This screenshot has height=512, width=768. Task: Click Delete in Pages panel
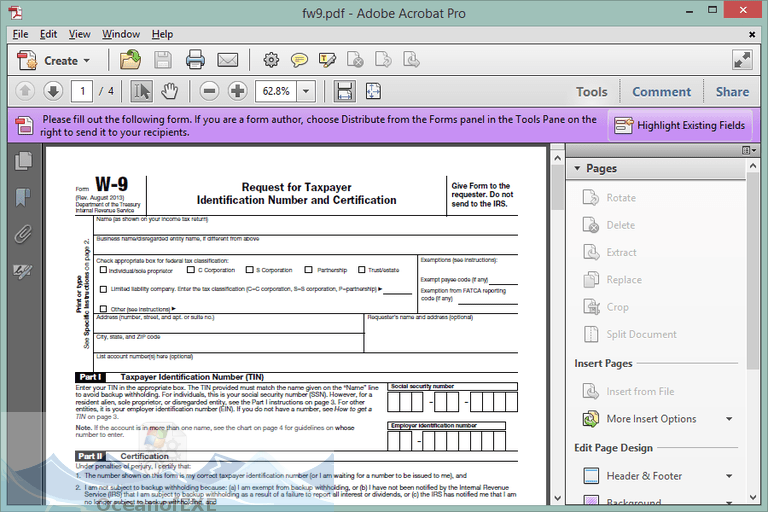pos(609,225)
